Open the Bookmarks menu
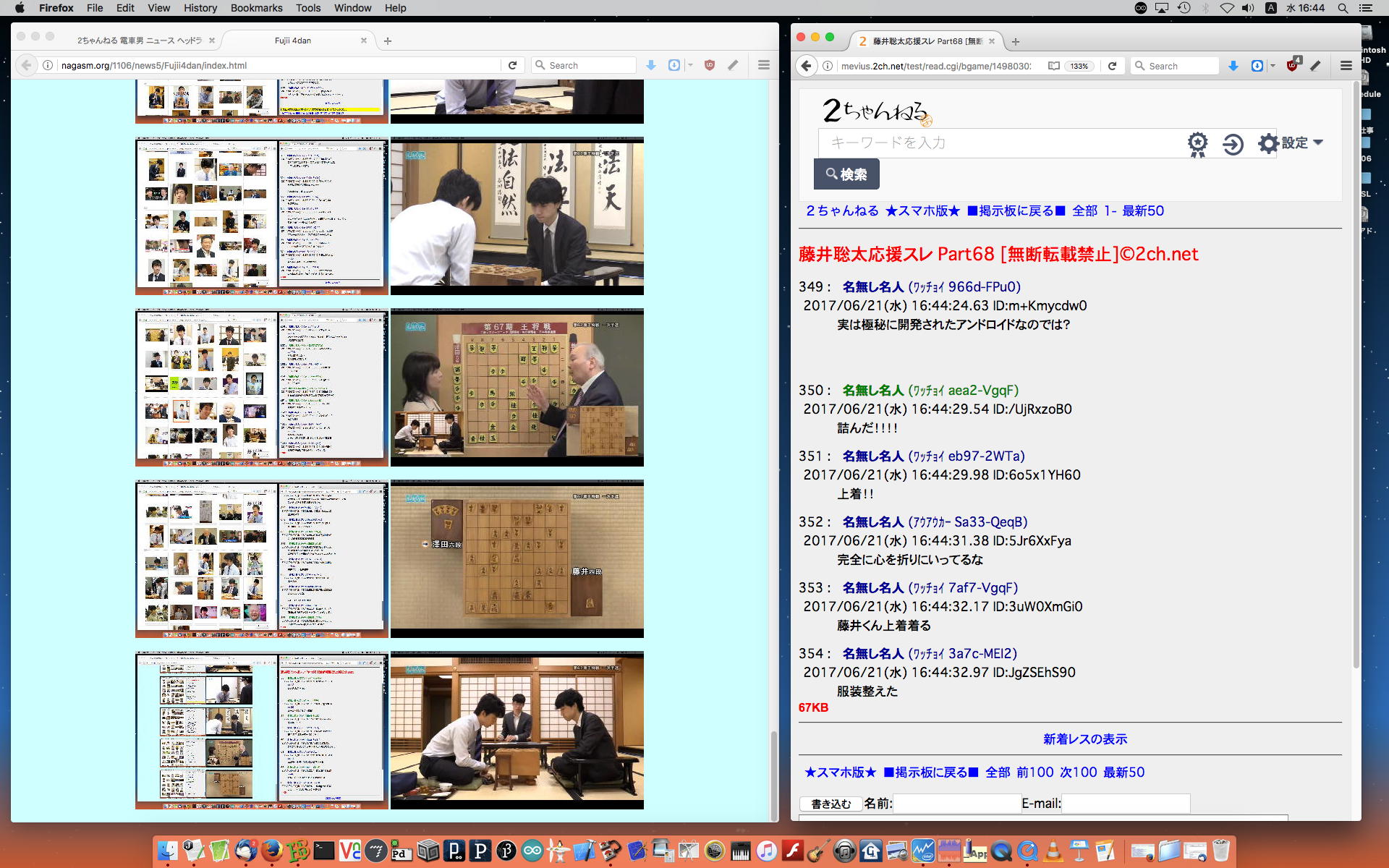This screenshot has height=868, width=1389. coord(256,8)
